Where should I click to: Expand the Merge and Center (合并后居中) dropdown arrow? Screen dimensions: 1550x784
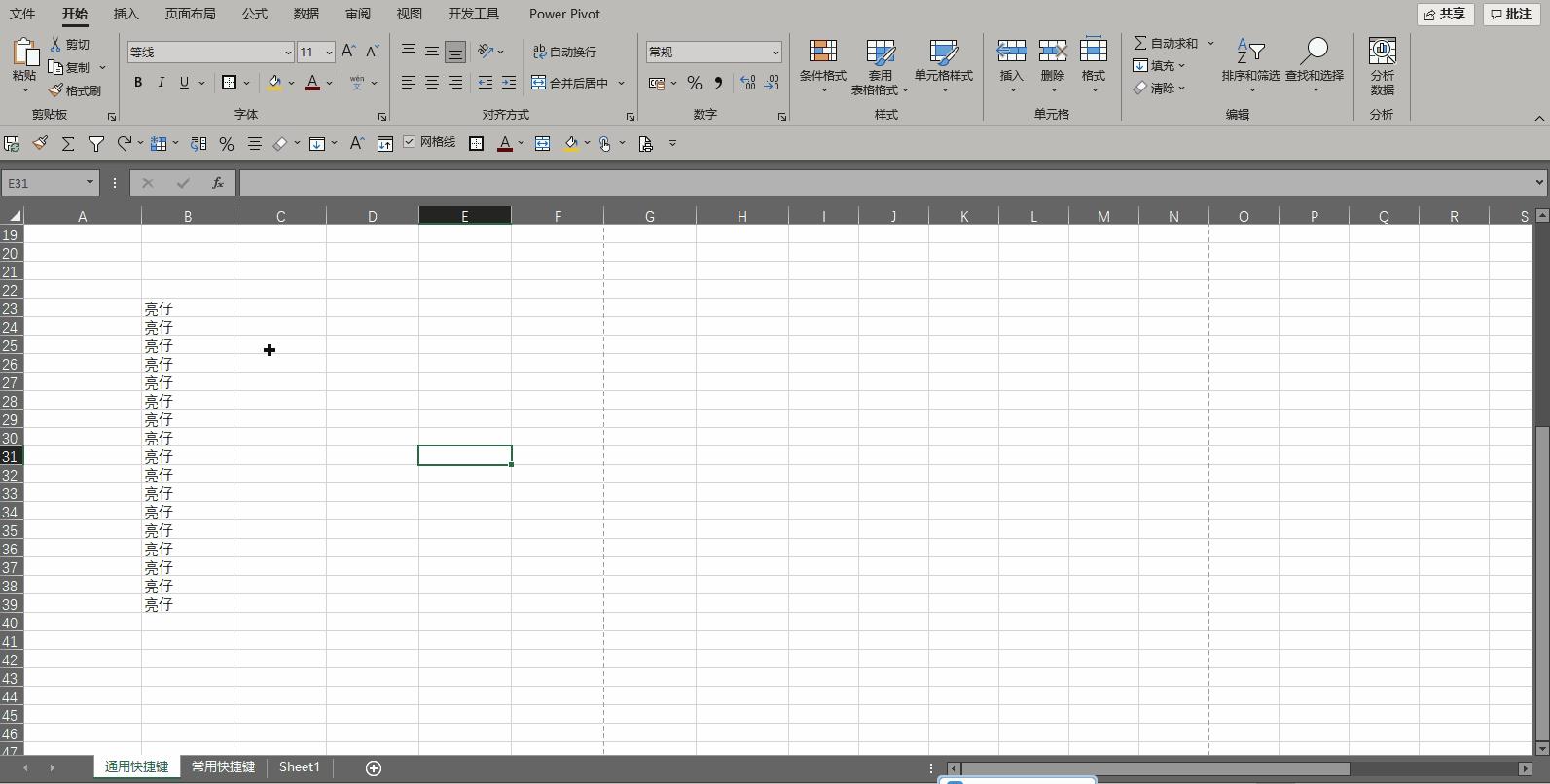(621, 84)
